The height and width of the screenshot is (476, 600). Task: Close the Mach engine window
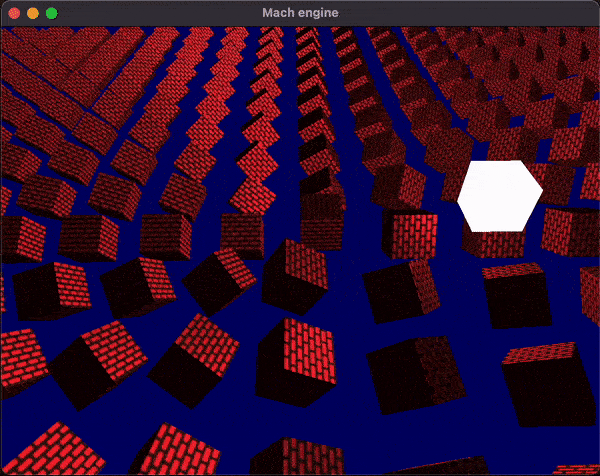click(14, 13)
